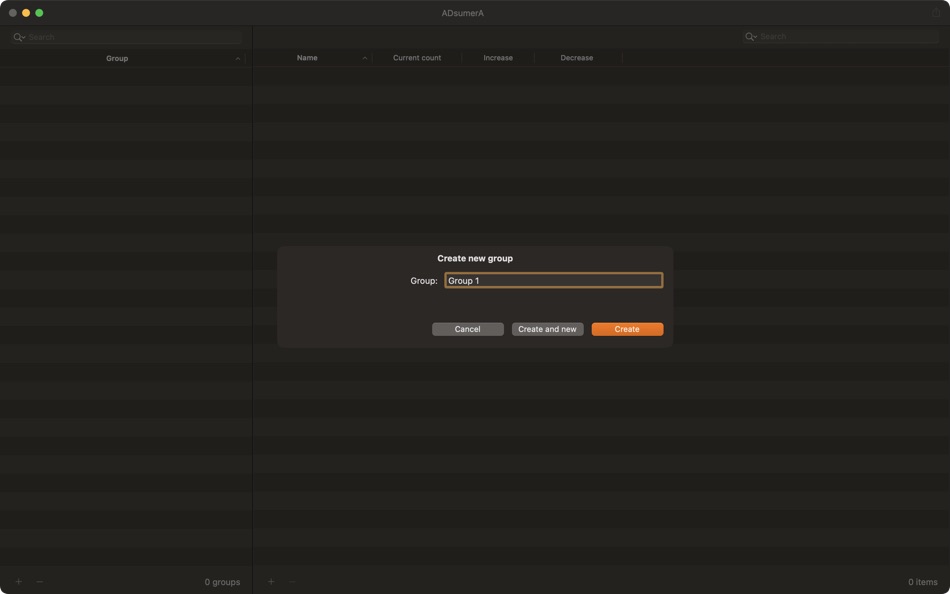
Task: Remove group with minus icon
Action: (x=40, y=582)
